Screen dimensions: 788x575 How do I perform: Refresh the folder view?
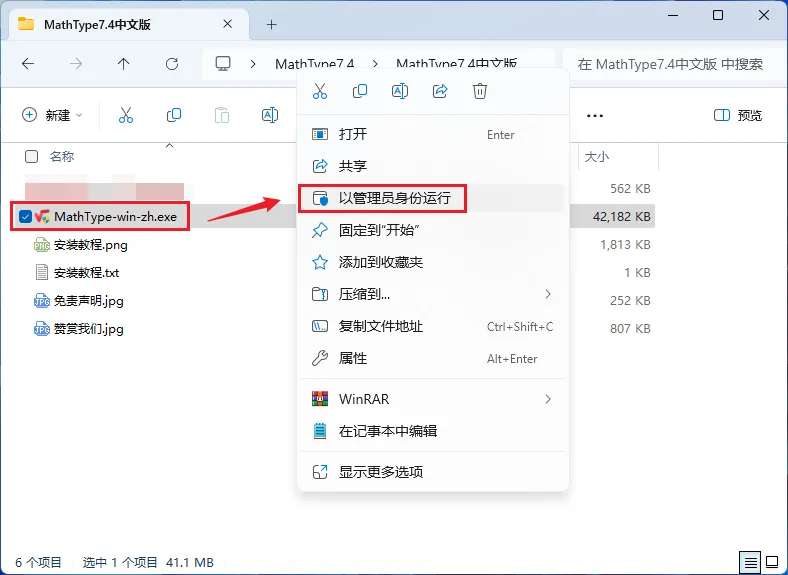coord(172,64)
